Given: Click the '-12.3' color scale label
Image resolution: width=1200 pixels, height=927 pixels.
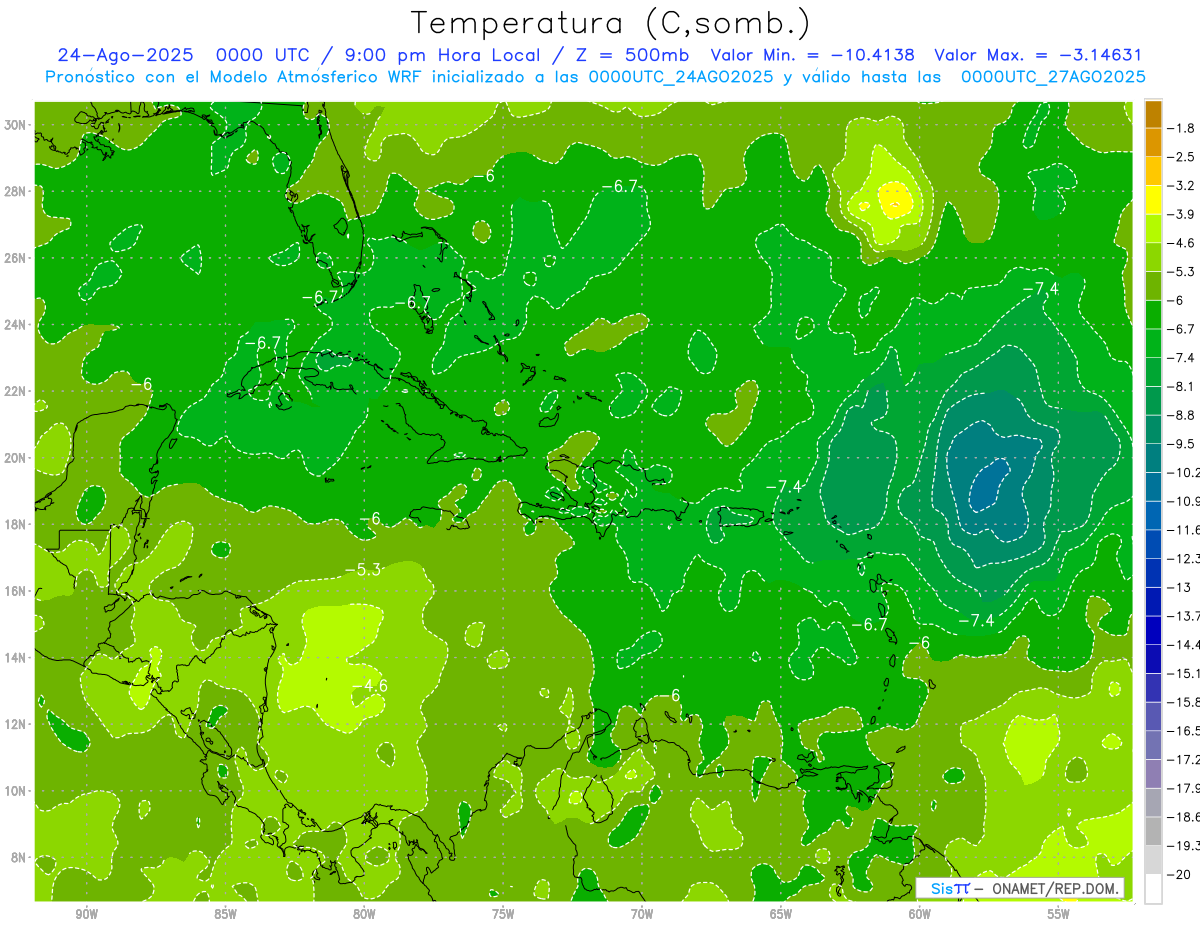Looking at the screenshot, I should pyautogui.click(x=1184, y=559).
